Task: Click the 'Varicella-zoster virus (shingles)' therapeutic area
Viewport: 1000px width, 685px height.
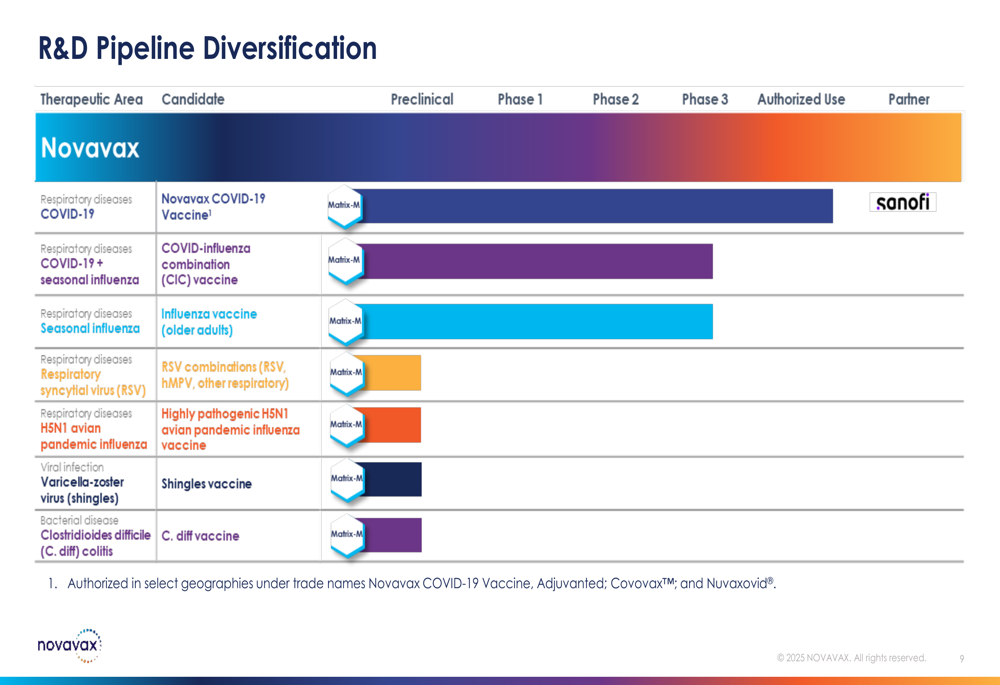Action: [x=82, y=490]
